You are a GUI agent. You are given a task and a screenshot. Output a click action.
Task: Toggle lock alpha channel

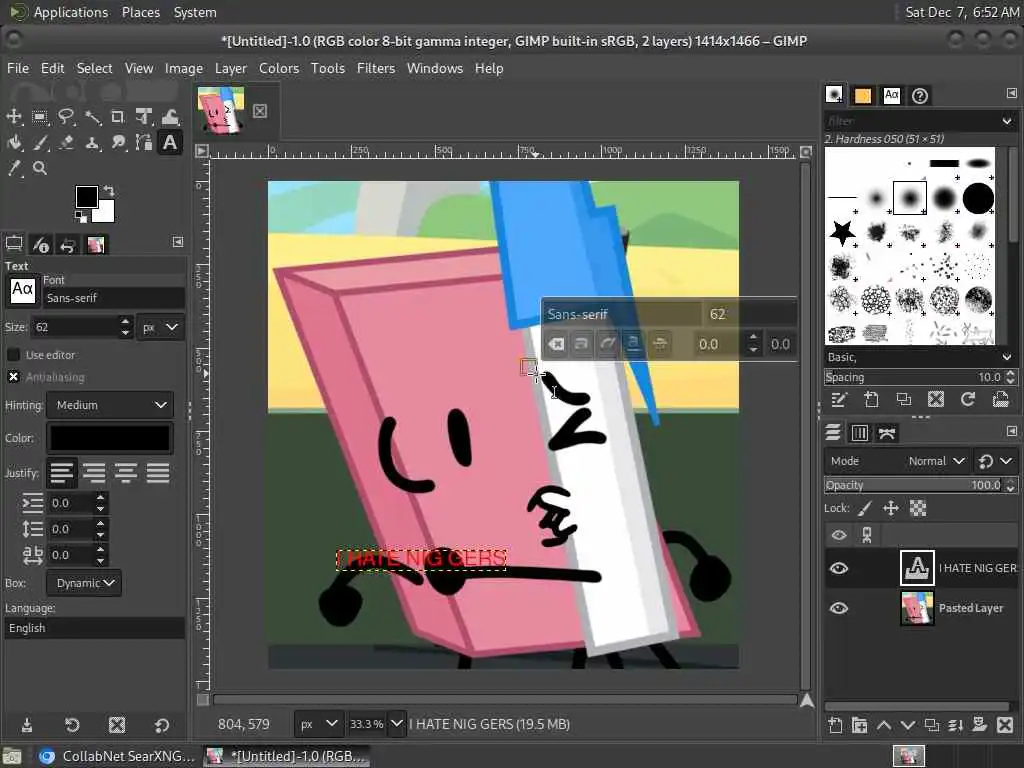coord(918,508)
